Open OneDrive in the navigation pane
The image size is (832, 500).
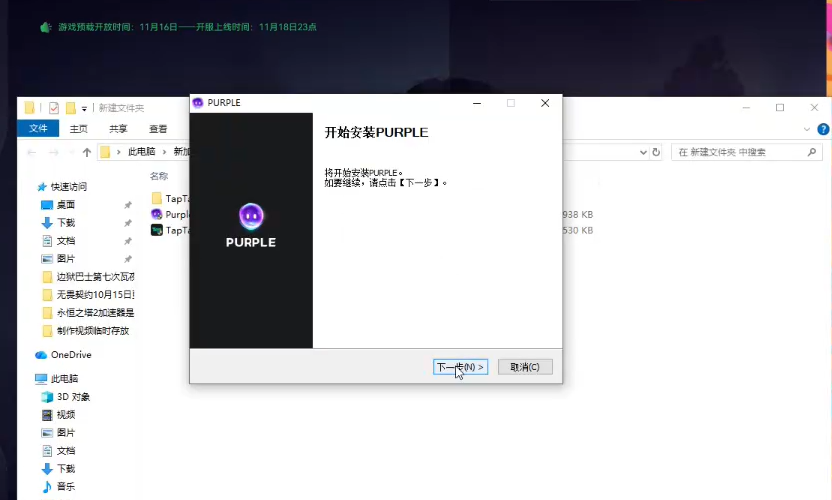point(70,355)
